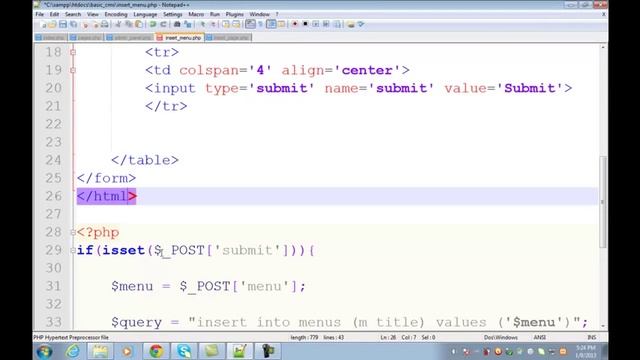
Task: Open Internet Explorer from the taskbar
Action: point(73,351)
